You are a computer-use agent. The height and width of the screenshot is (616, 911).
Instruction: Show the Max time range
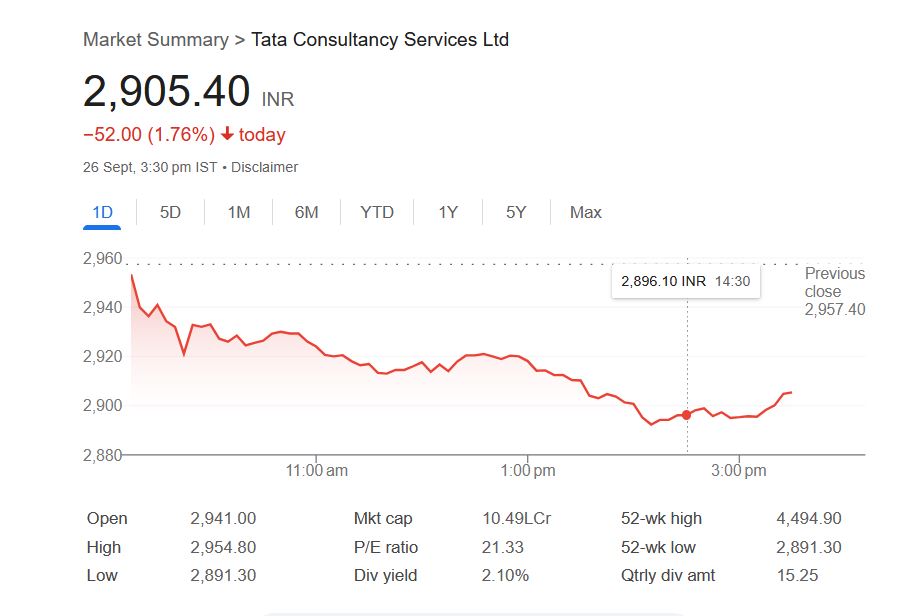(x=586, y=212)
